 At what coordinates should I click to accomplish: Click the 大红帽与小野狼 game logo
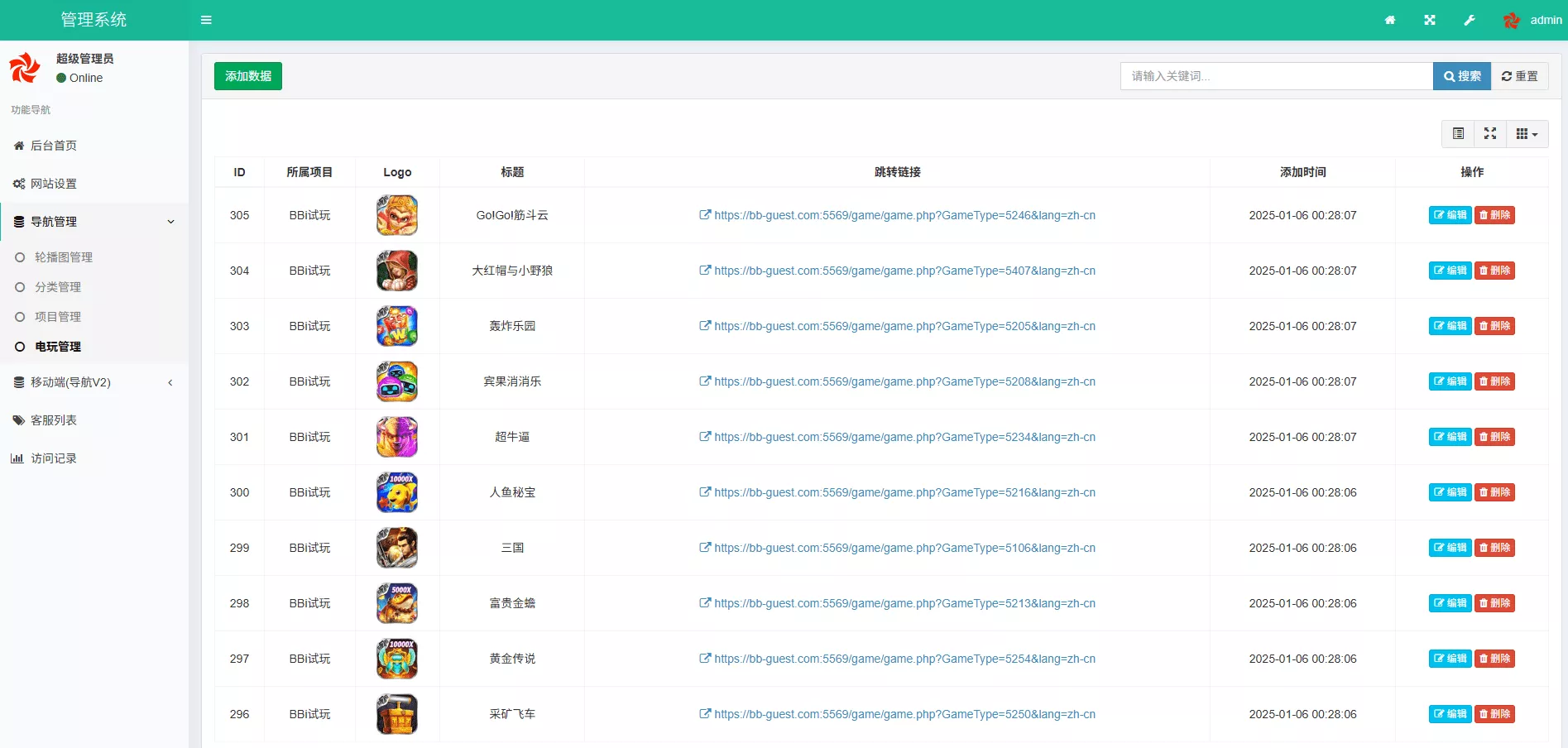pos(397,271)
